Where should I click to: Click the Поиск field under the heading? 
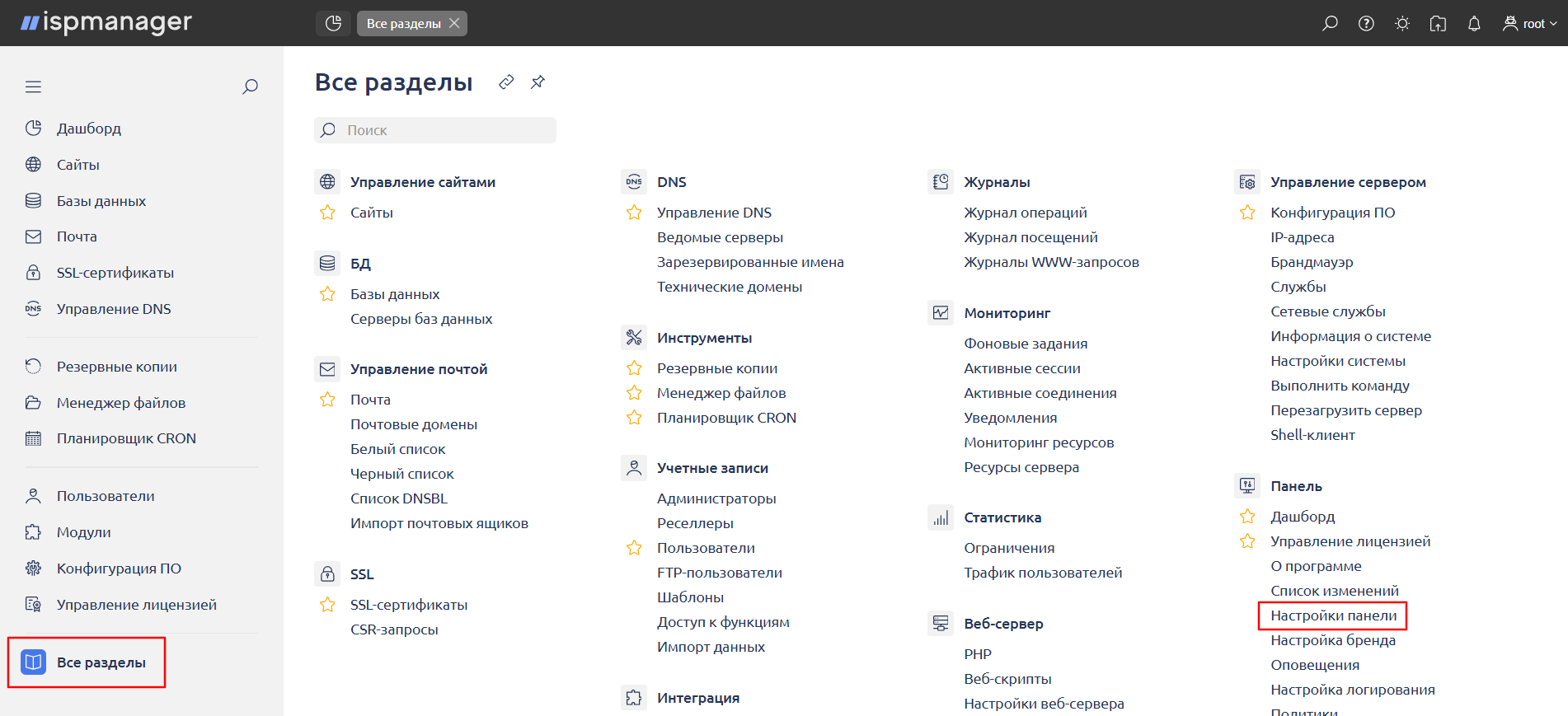click(x=435, y=130)
